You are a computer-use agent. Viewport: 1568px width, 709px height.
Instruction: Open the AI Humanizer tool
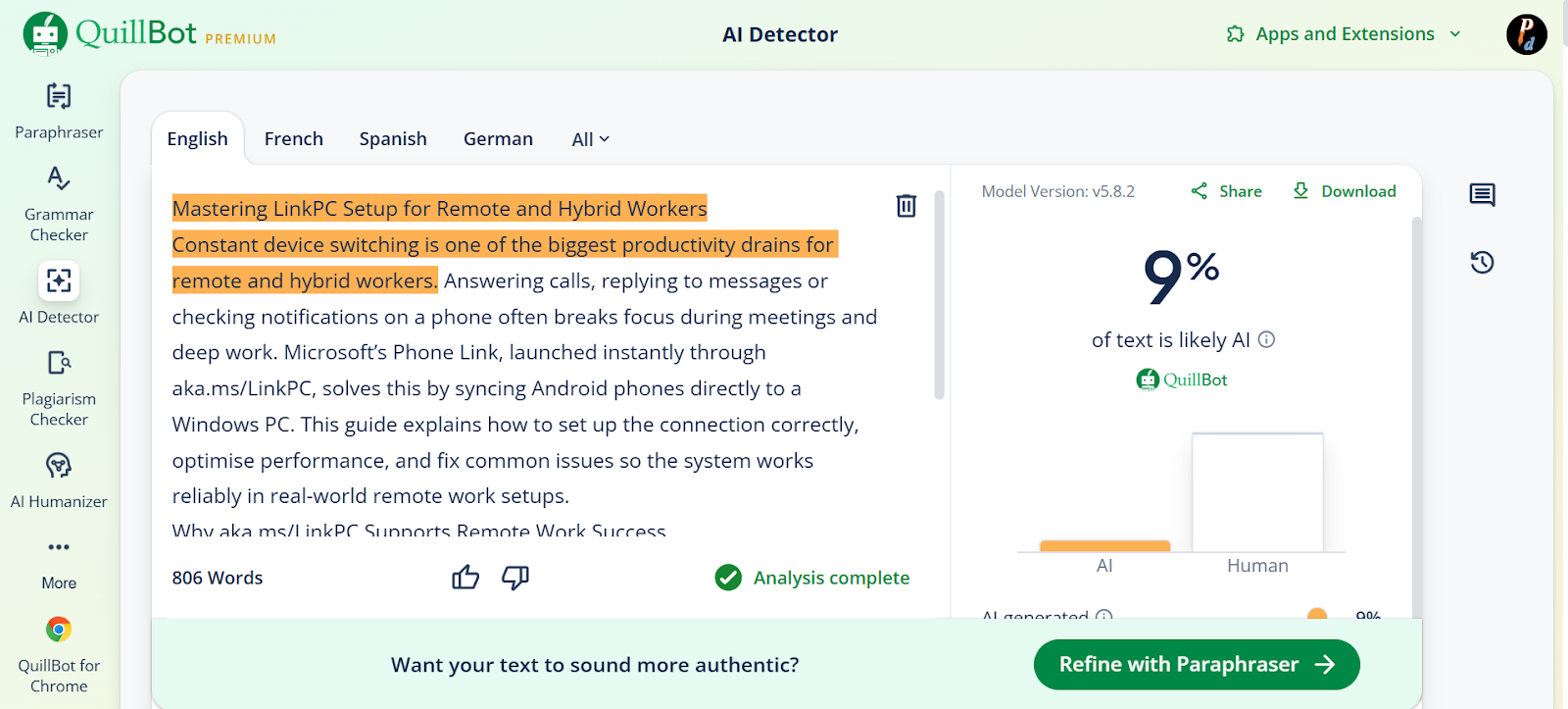(59, 480)
